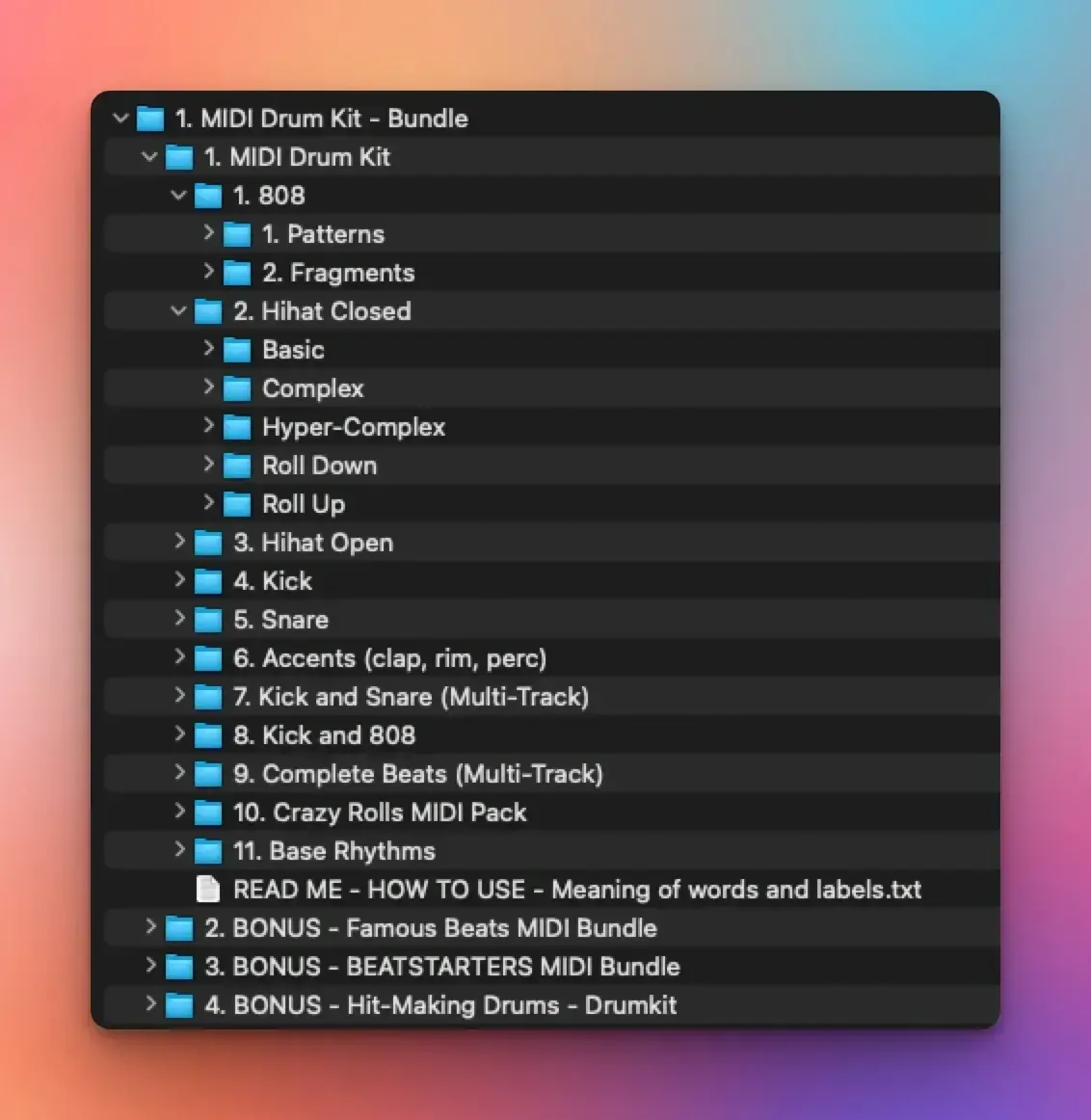Screen dimensions: 1091x1120
Task: Click the folder icon beside '1. 808'
Action: (x=208, y=196)
